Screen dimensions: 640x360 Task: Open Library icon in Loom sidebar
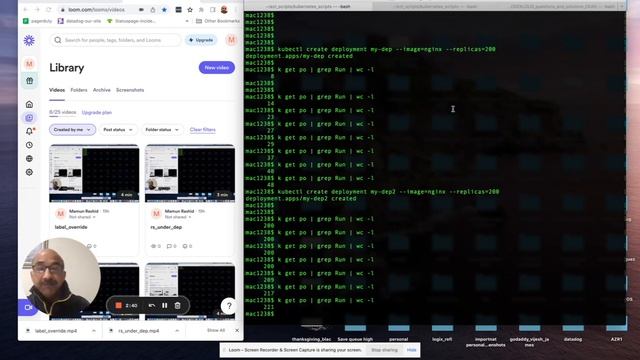29,118
